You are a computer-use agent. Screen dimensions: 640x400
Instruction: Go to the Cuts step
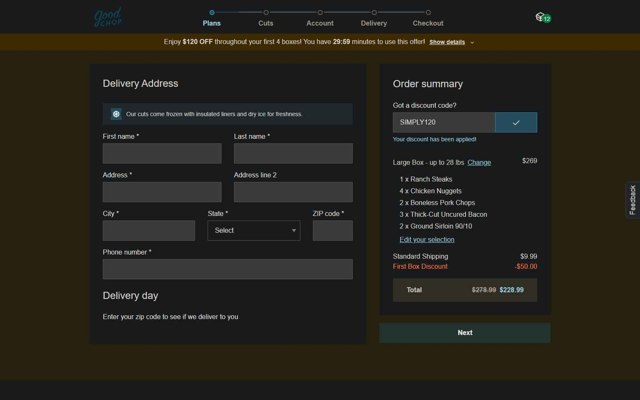click(266, 18)
